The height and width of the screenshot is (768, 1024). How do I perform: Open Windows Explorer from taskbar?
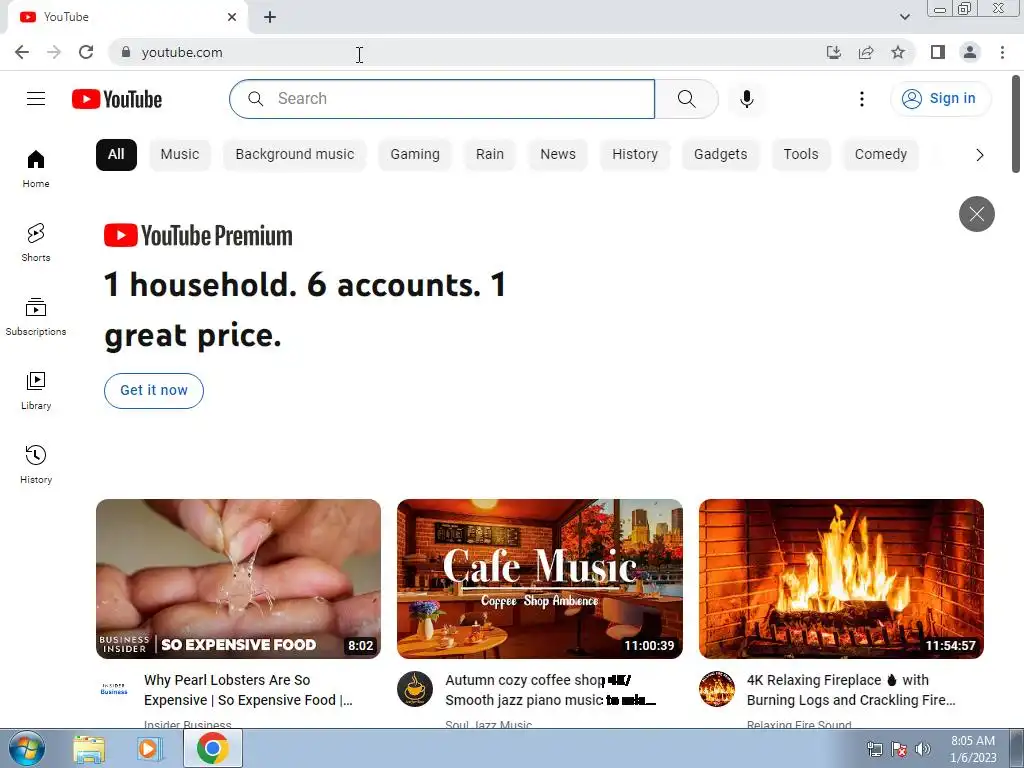tap(89, 748)
